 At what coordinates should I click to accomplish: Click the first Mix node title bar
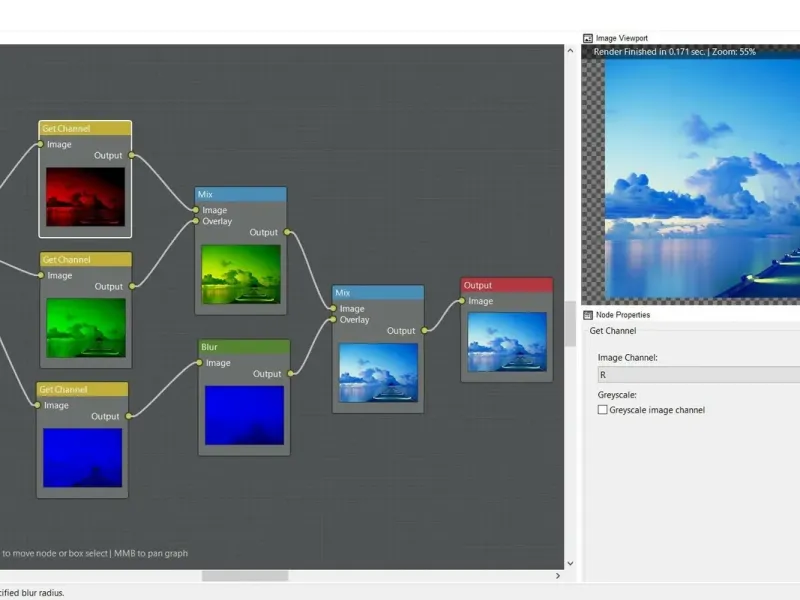241,194
